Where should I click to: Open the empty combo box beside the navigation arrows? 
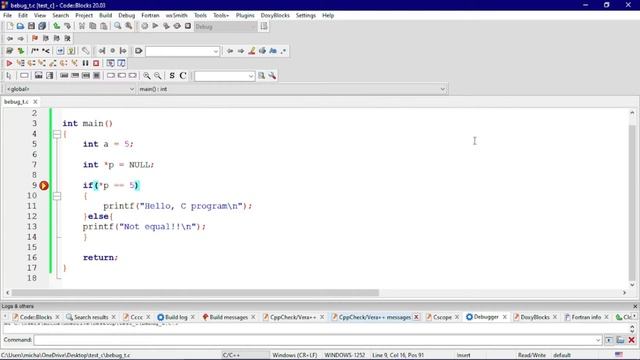tap(182, 51)
